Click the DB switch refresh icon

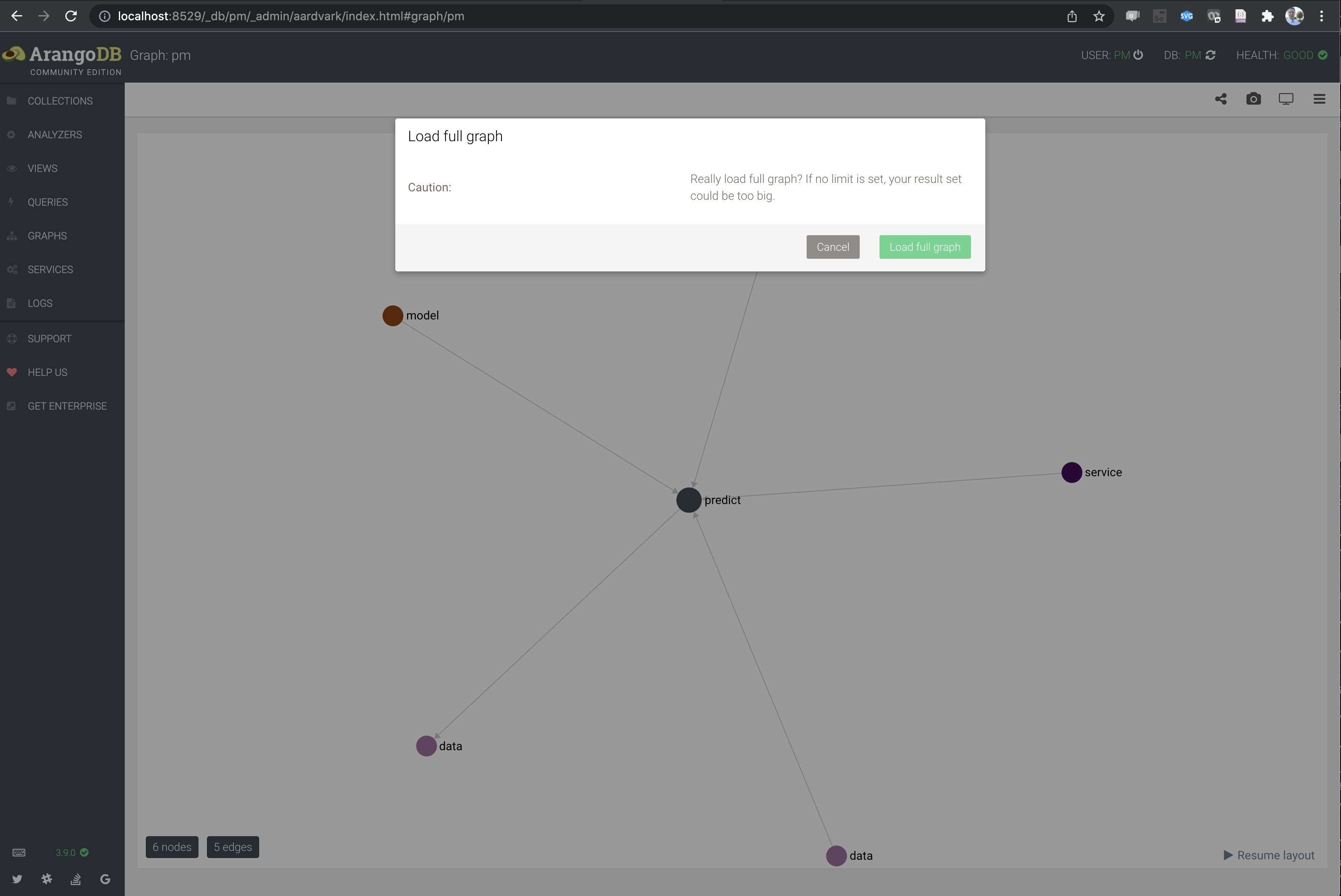point(1210,55)
